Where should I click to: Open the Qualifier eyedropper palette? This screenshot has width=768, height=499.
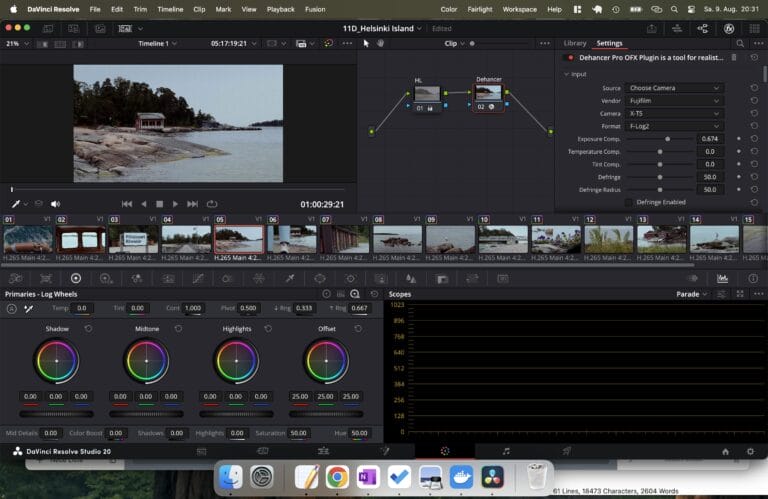pyautogui.click(x=289, y=279)
